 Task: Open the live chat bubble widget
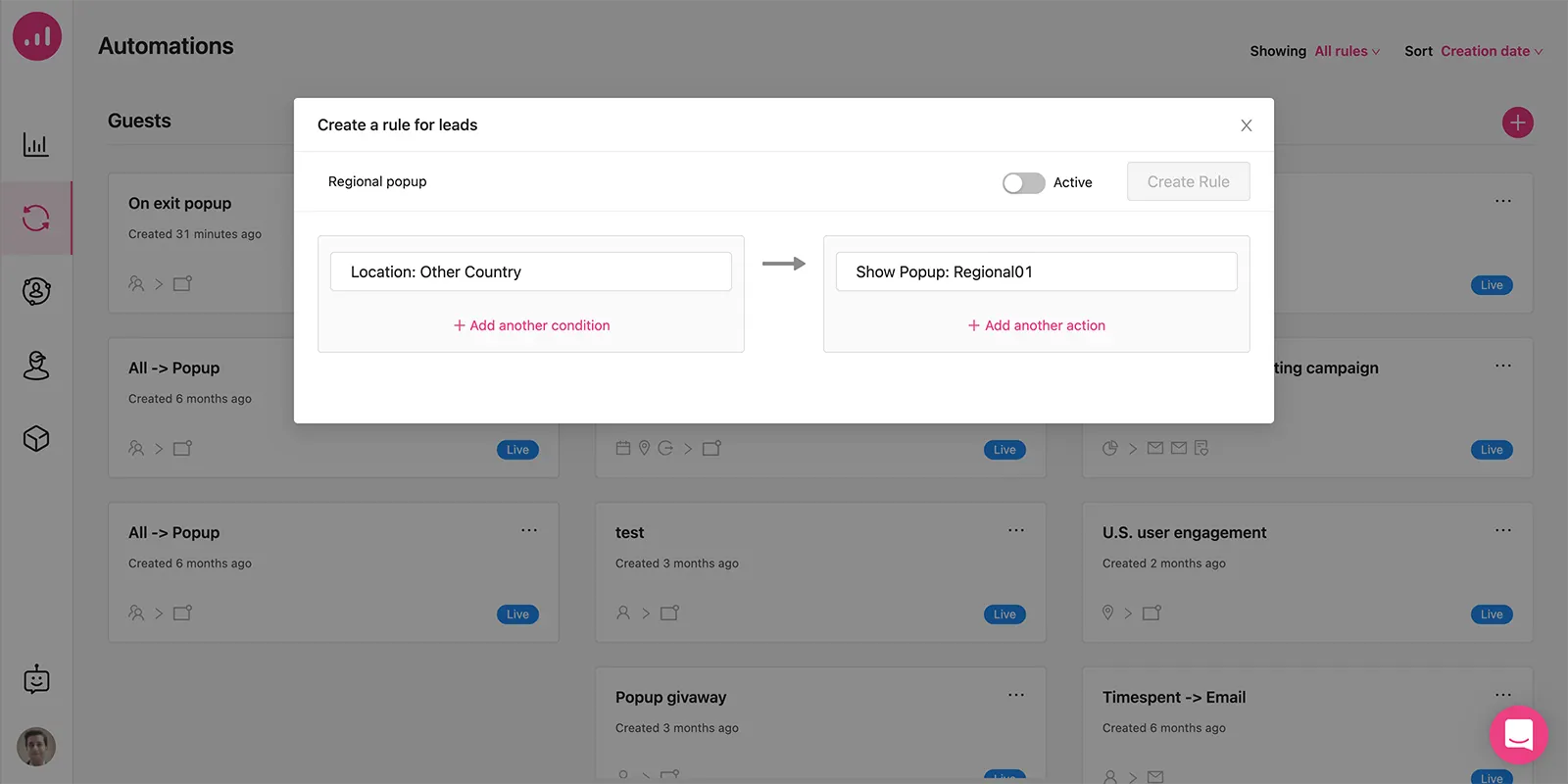pos(1518,735)
